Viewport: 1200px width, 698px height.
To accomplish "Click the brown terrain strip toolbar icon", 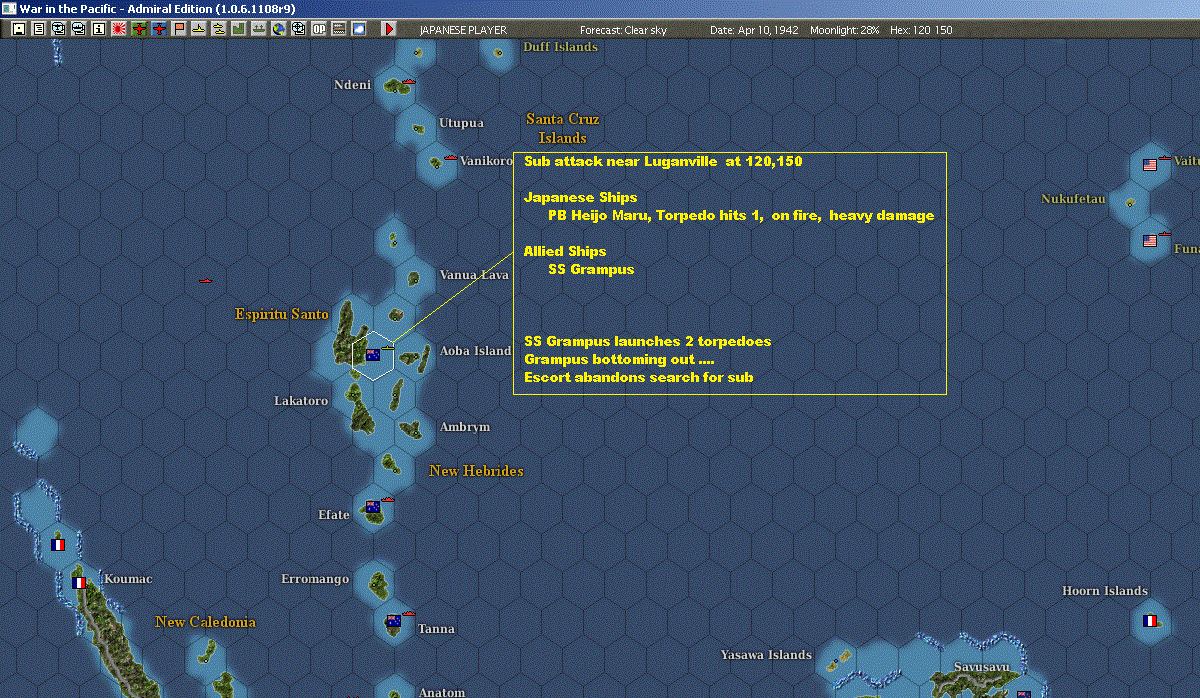I will coord(339,29).
